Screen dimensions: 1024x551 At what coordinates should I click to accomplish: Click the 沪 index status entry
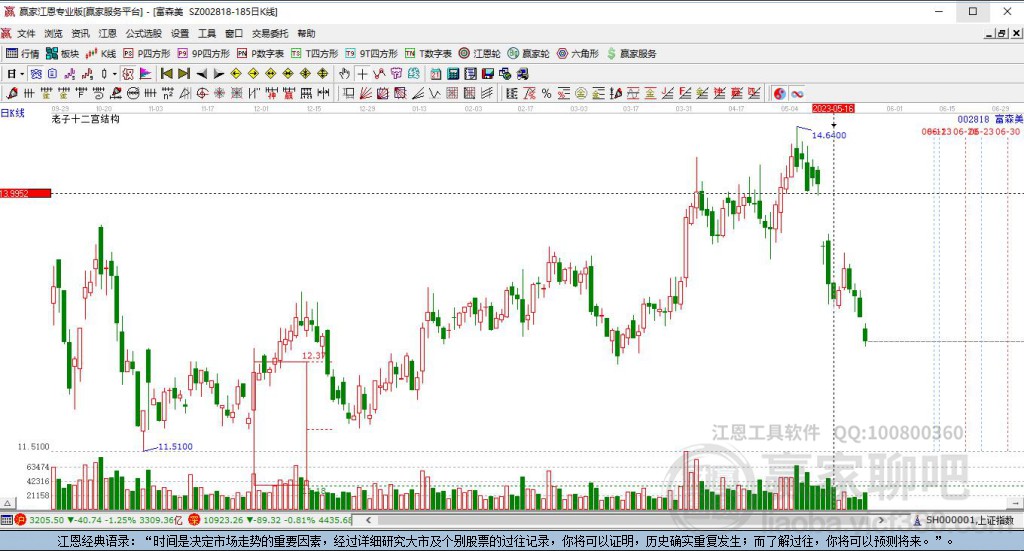point(99,520)
